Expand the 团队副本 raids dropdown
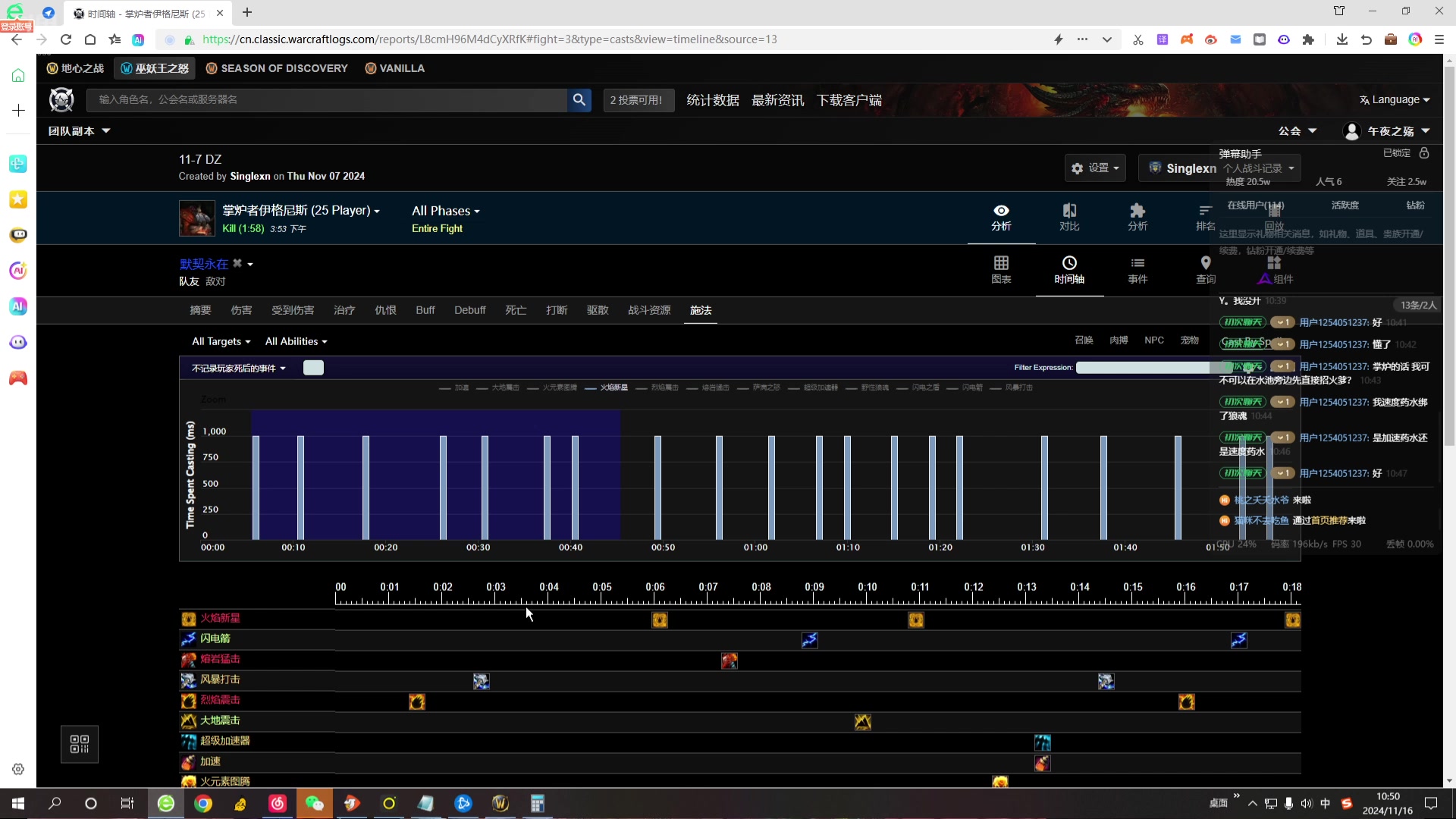Image resolution: width=1456 pixels, height=819 pixels. pyautogui.click(x=79, y=131)
